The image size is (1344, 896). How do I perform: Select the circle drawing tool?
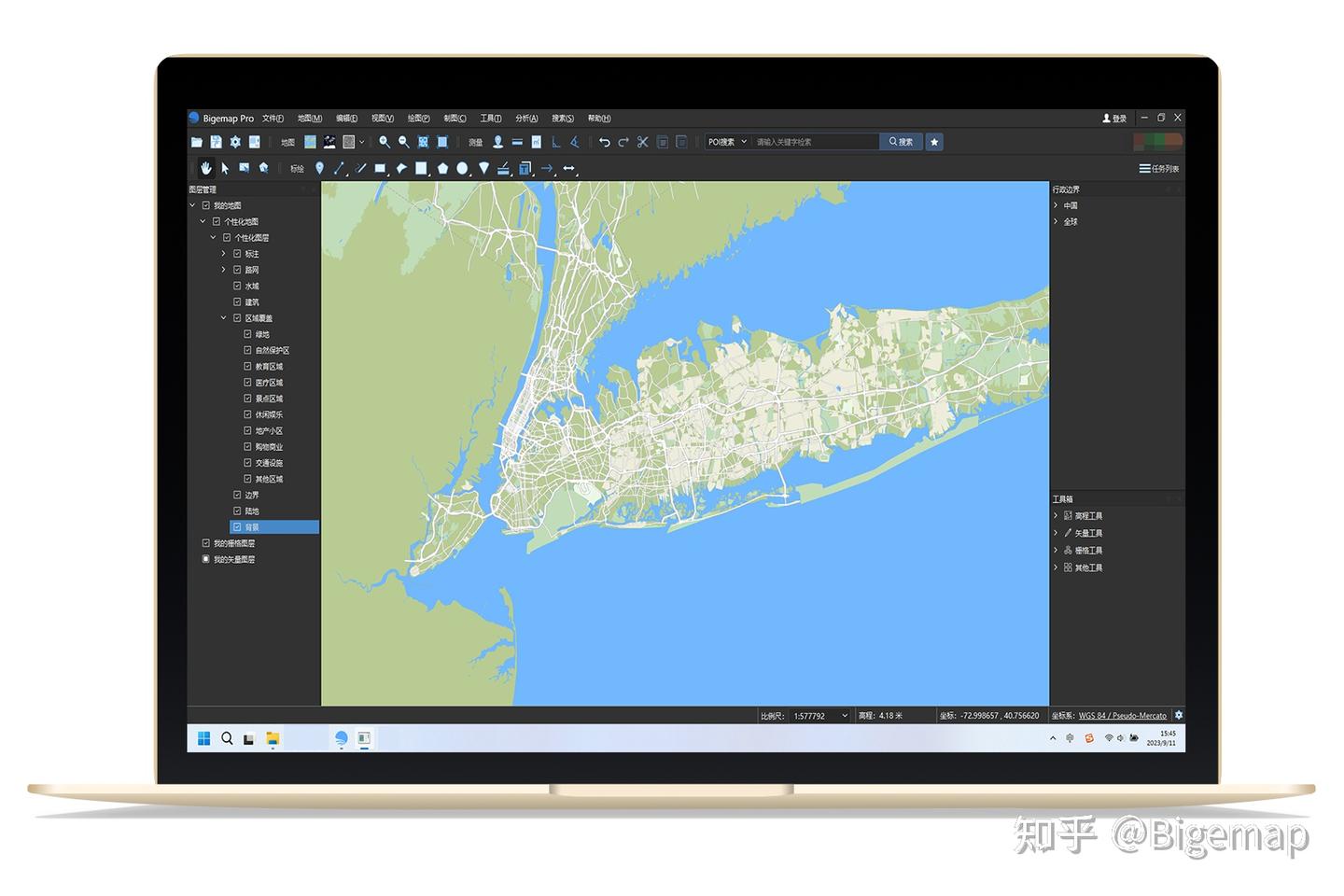[463, 168]
